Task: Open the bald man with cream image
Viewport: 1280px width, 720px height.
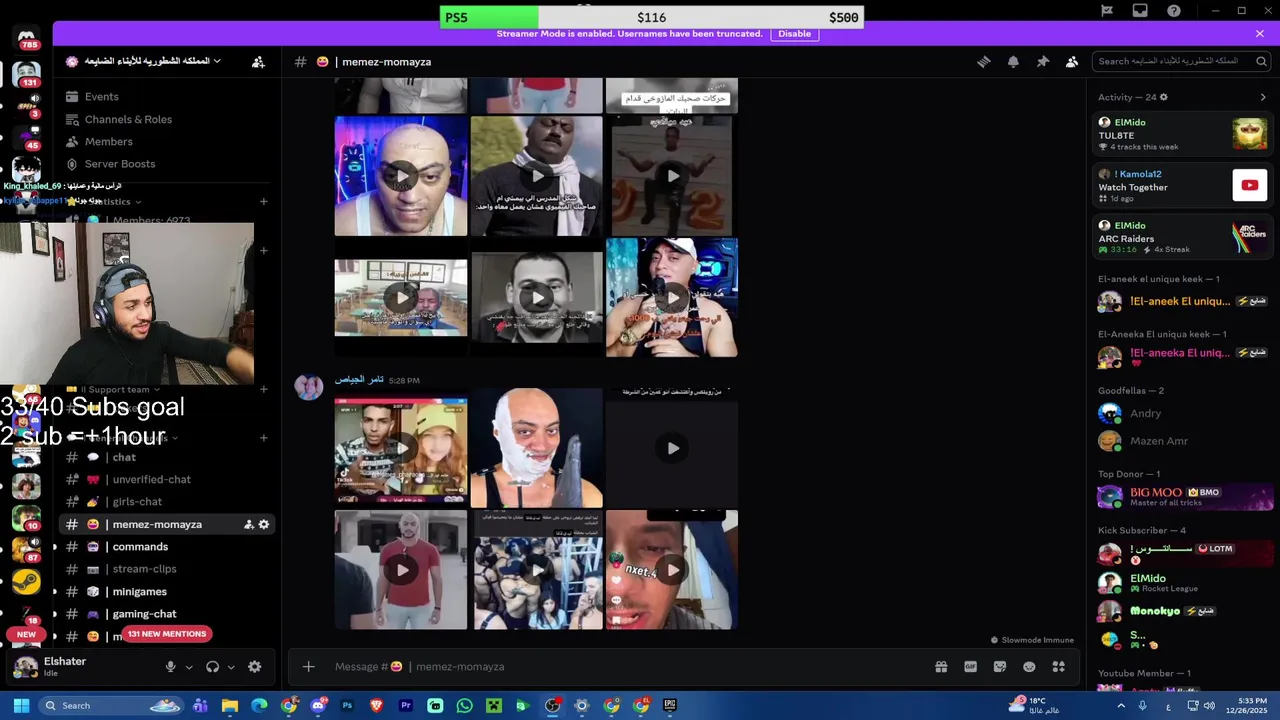Action: [537, 448]
